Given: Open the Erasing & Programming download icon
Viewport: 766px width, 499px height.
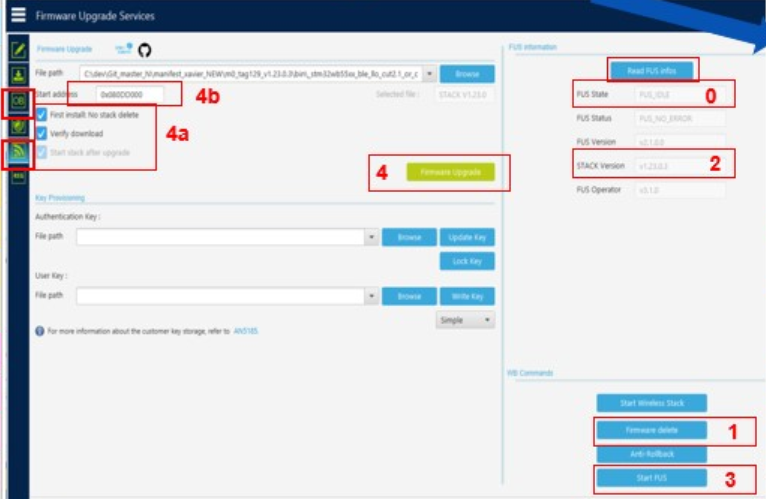Looking at the screenshot, I should [19, 75].
